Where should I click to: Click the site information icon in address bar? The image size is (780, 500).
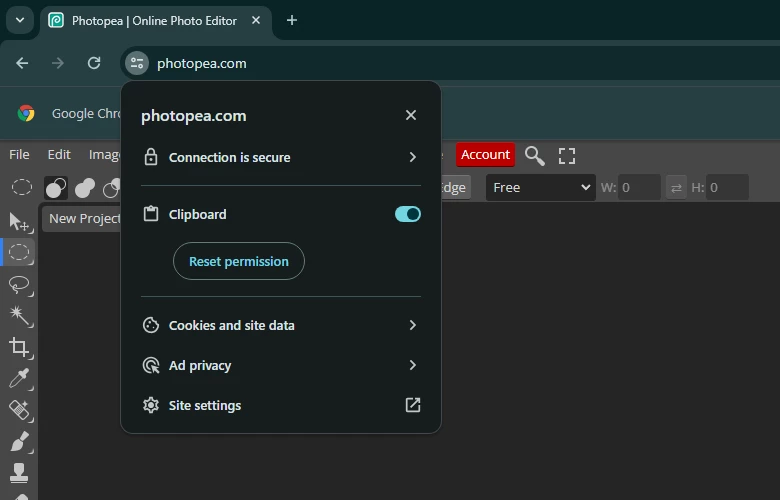click(136, 63)
